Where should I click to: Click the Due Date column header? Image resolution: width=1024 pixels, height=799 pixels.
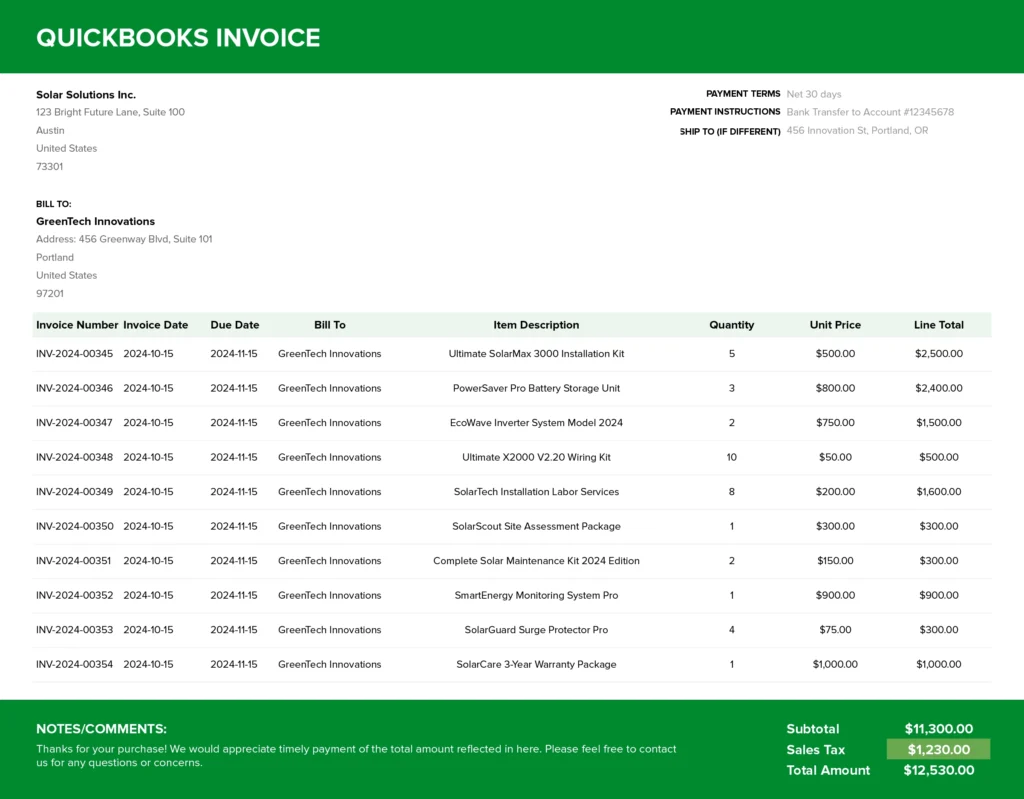[x=234, y=325]
